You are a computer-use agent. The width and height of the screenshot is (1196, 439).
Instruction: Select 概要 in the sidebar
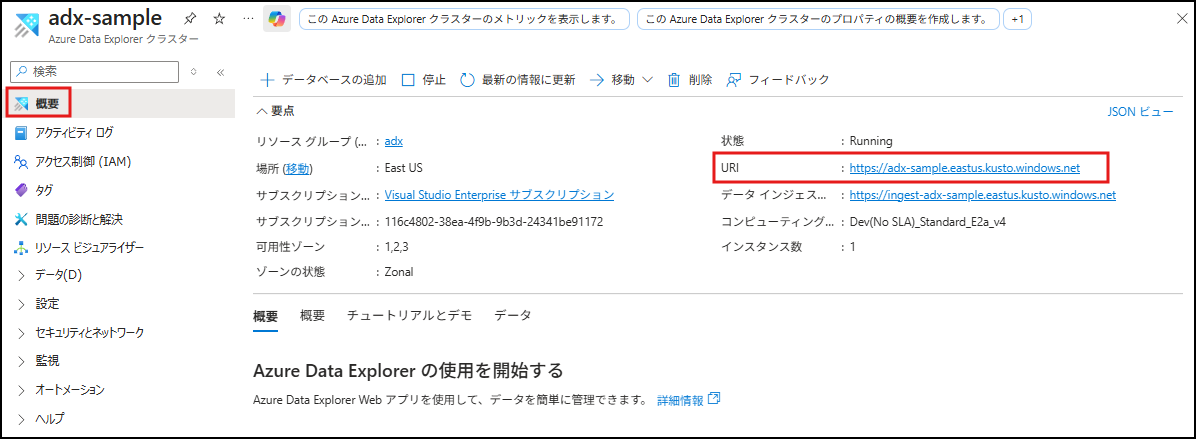121,104
